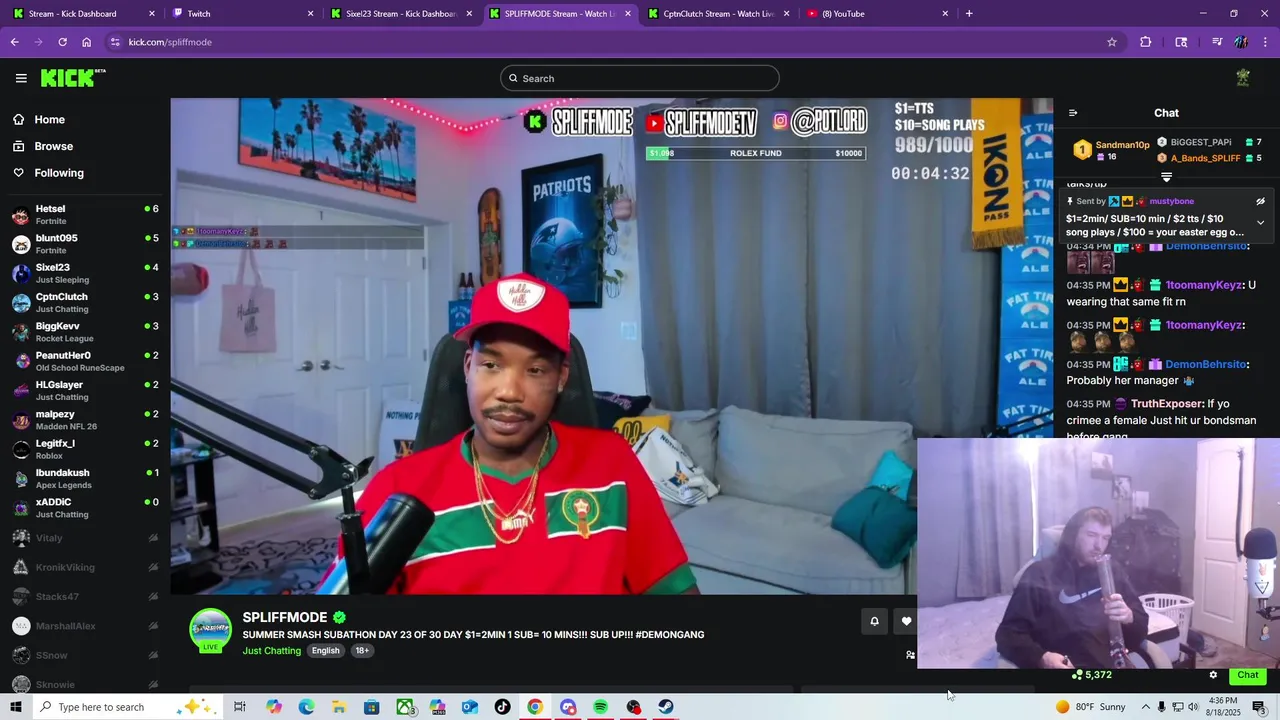Viewport: 1280px width, 720px height.
Task: Open offline channel Vitaly
Action: click(85, 538)
